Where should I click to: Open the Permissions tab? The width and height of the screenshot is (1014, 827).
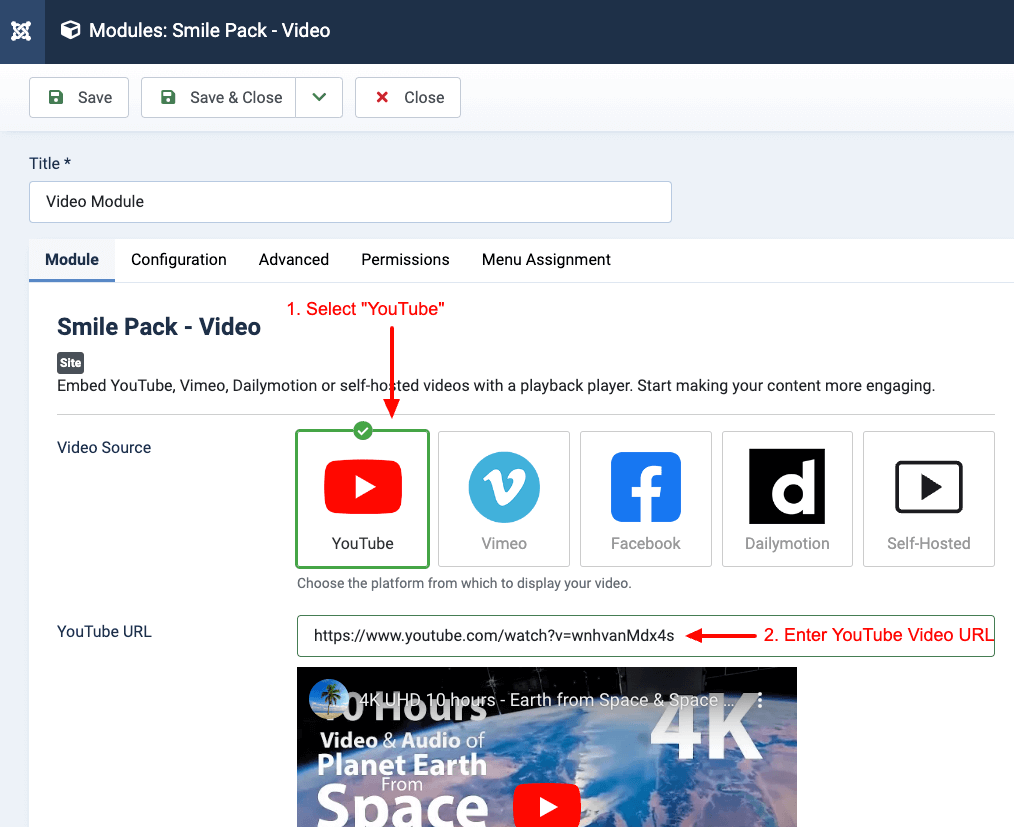click(405, 260)
